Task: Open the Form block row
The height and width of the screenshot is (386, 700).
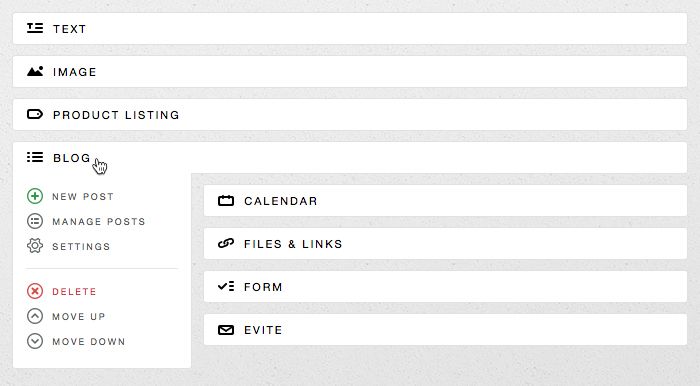Action: (446, 286)
